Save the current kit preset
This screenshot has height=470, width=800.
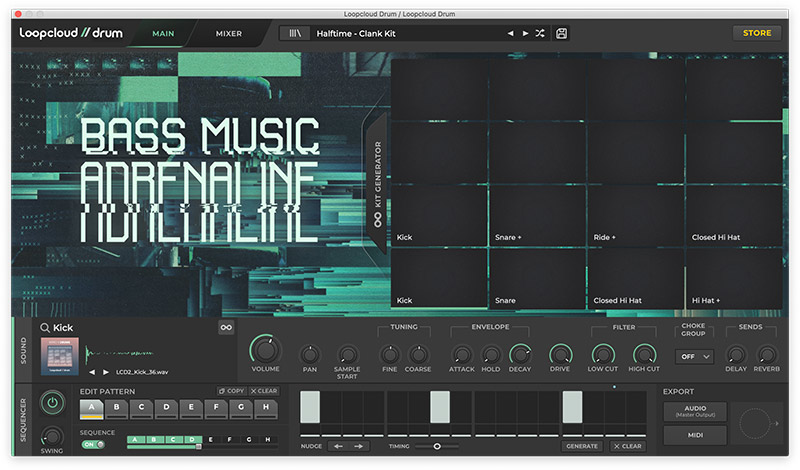point(561,34)
